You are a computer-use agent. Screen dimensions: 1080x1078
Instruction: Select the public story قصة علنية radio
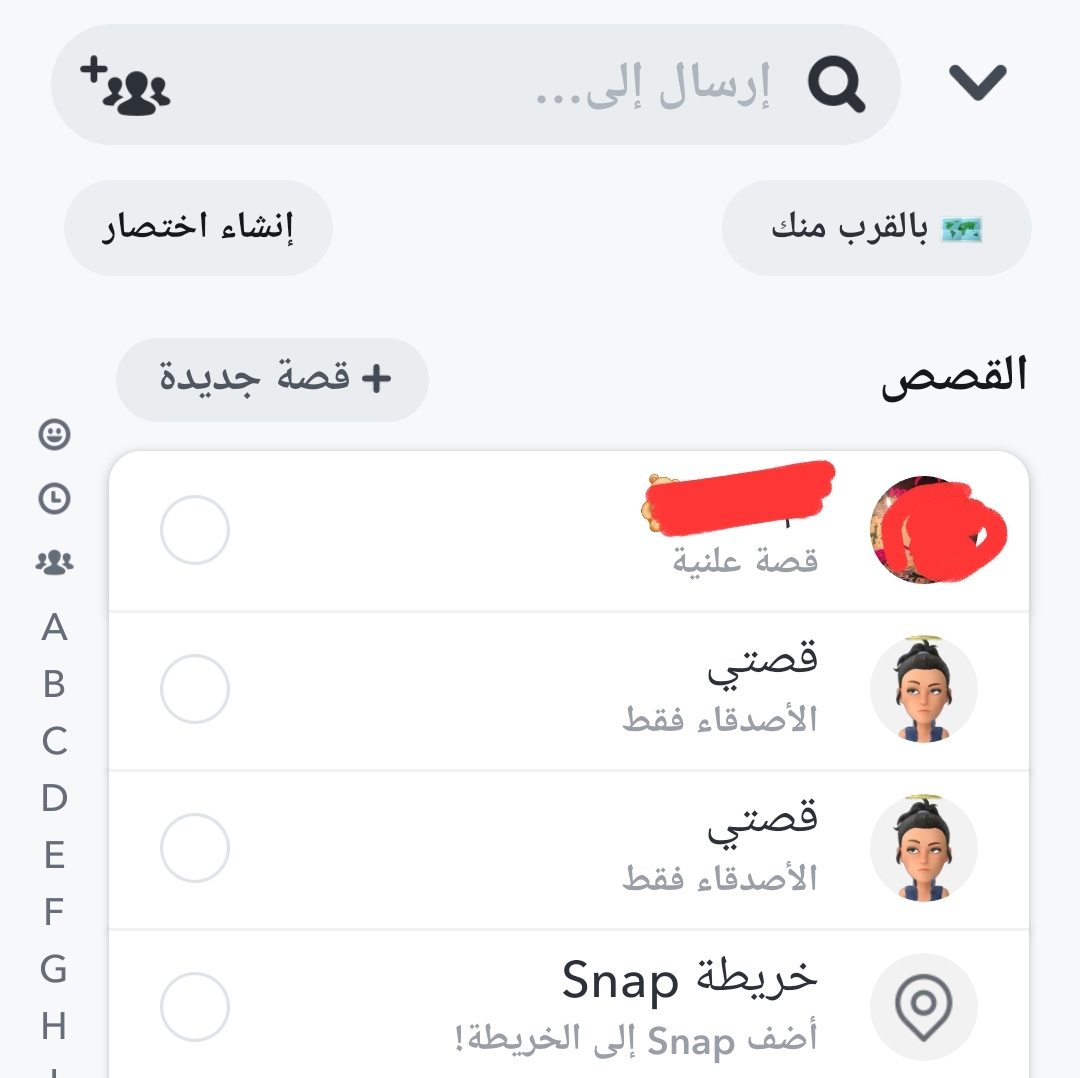tap(195, 530)
